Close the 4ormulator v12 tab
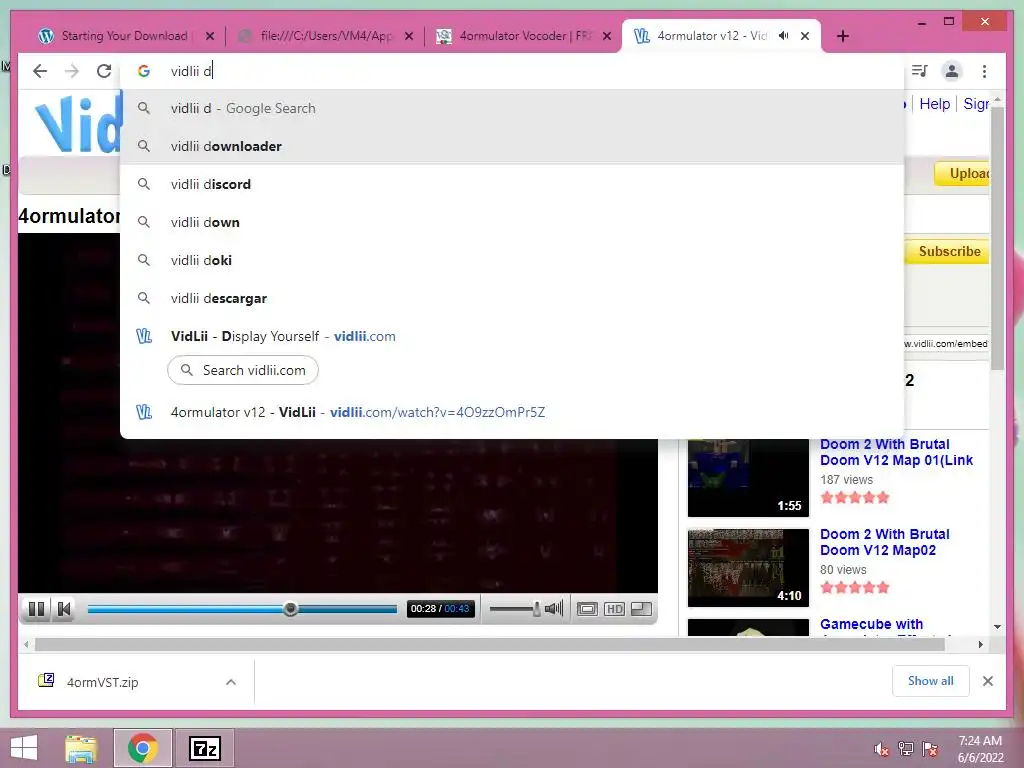Screen dimensions: 1024x768 click(x=805, y=36)
